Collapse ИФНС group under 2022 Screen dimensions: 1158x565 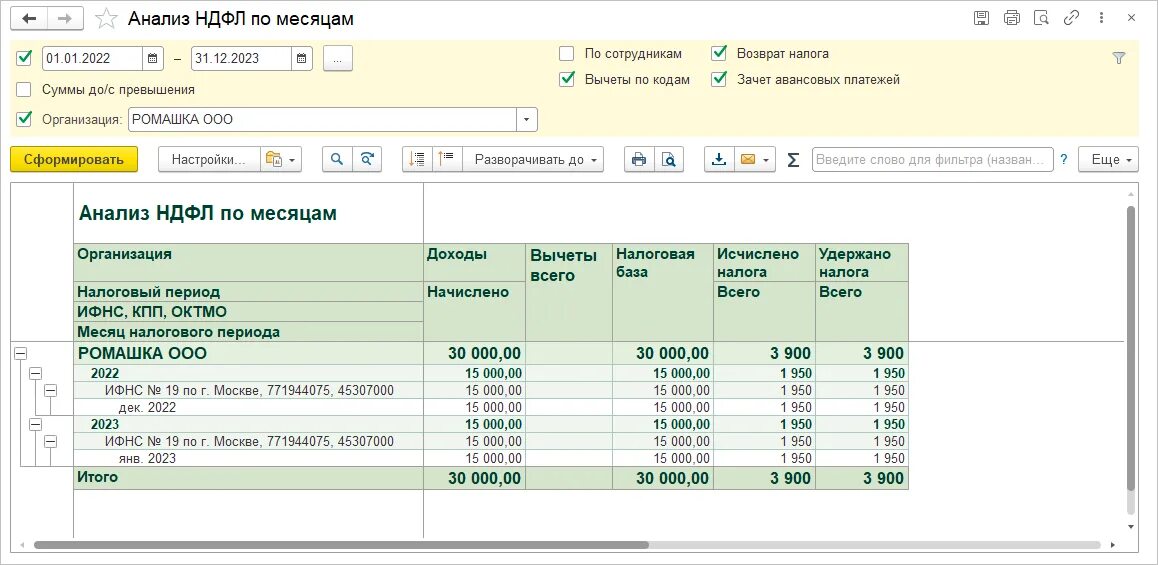[51, 390]
